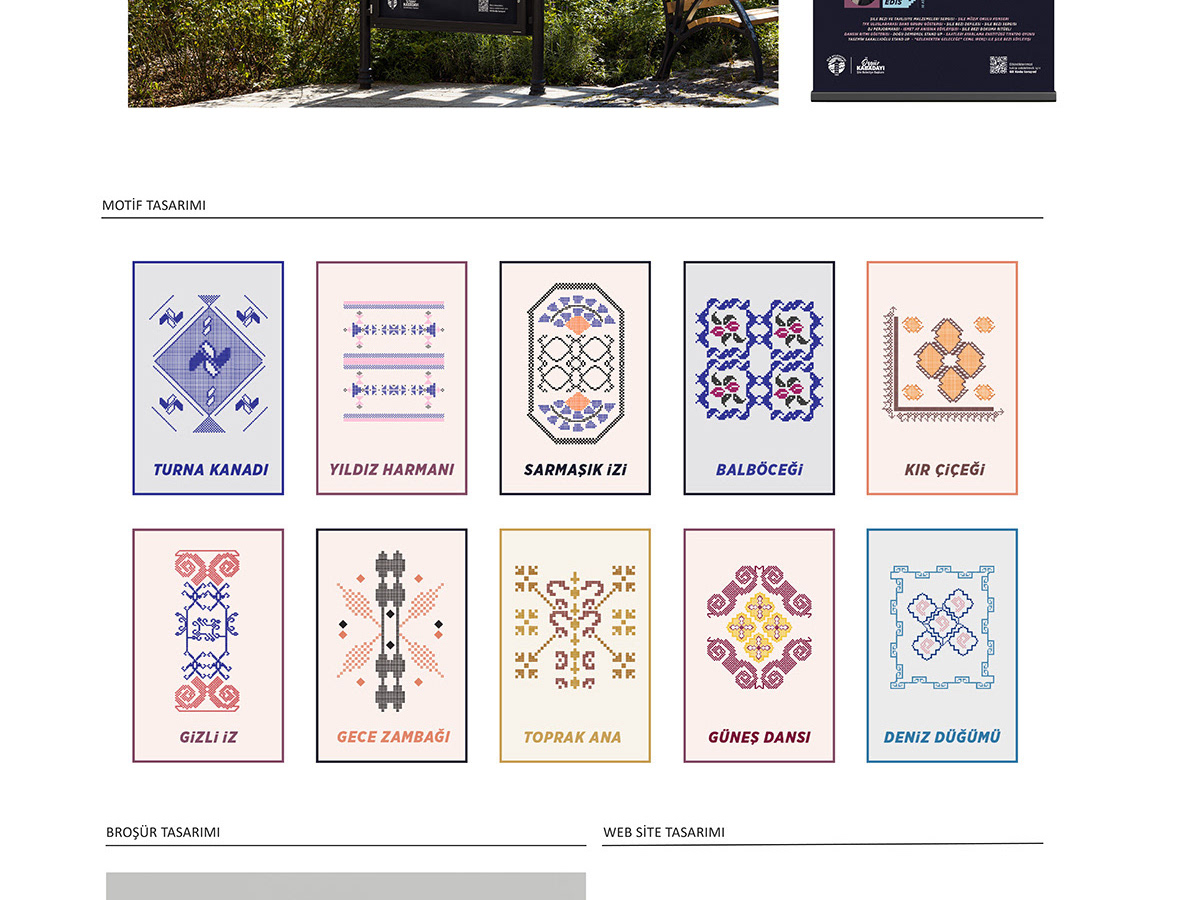
Task: Click the municipality logo on the poster
Action: [836, 66]
